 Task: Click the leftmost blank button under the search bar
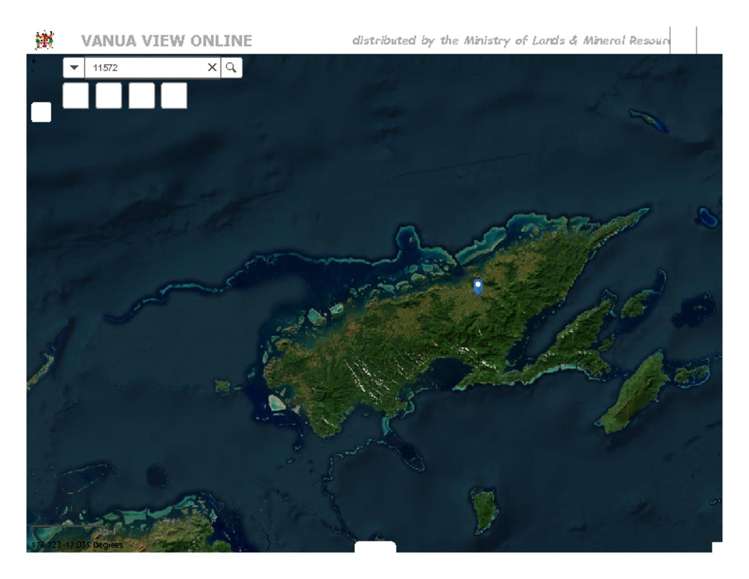[75, 96]
